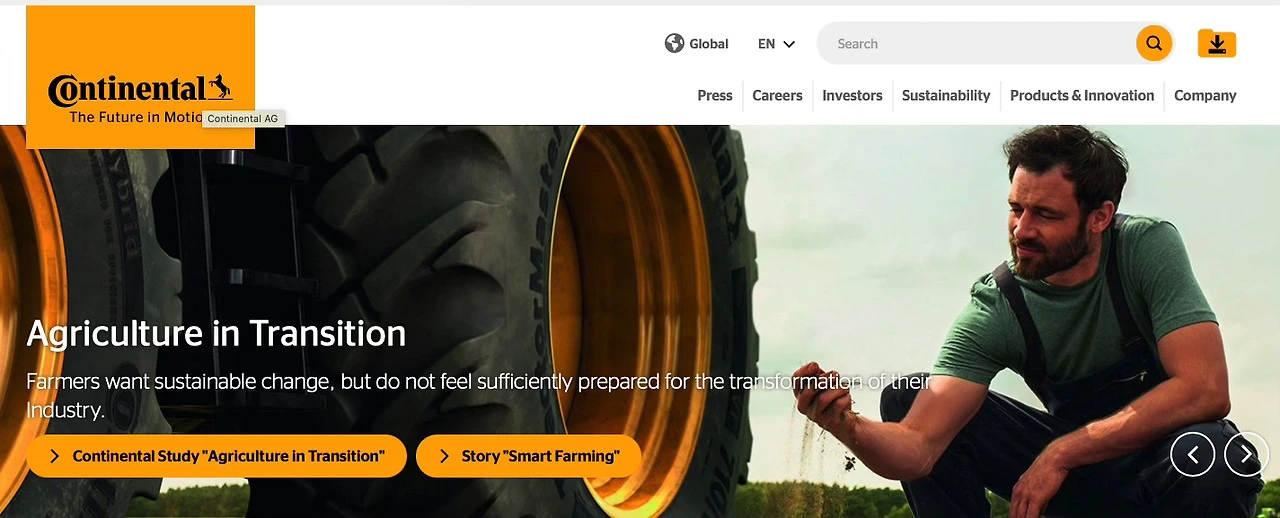Open Continental Study "Agriculture in Transition"
Viewport: 1280px width, 518px height.
pyautogui.click(x=216, y=456)
